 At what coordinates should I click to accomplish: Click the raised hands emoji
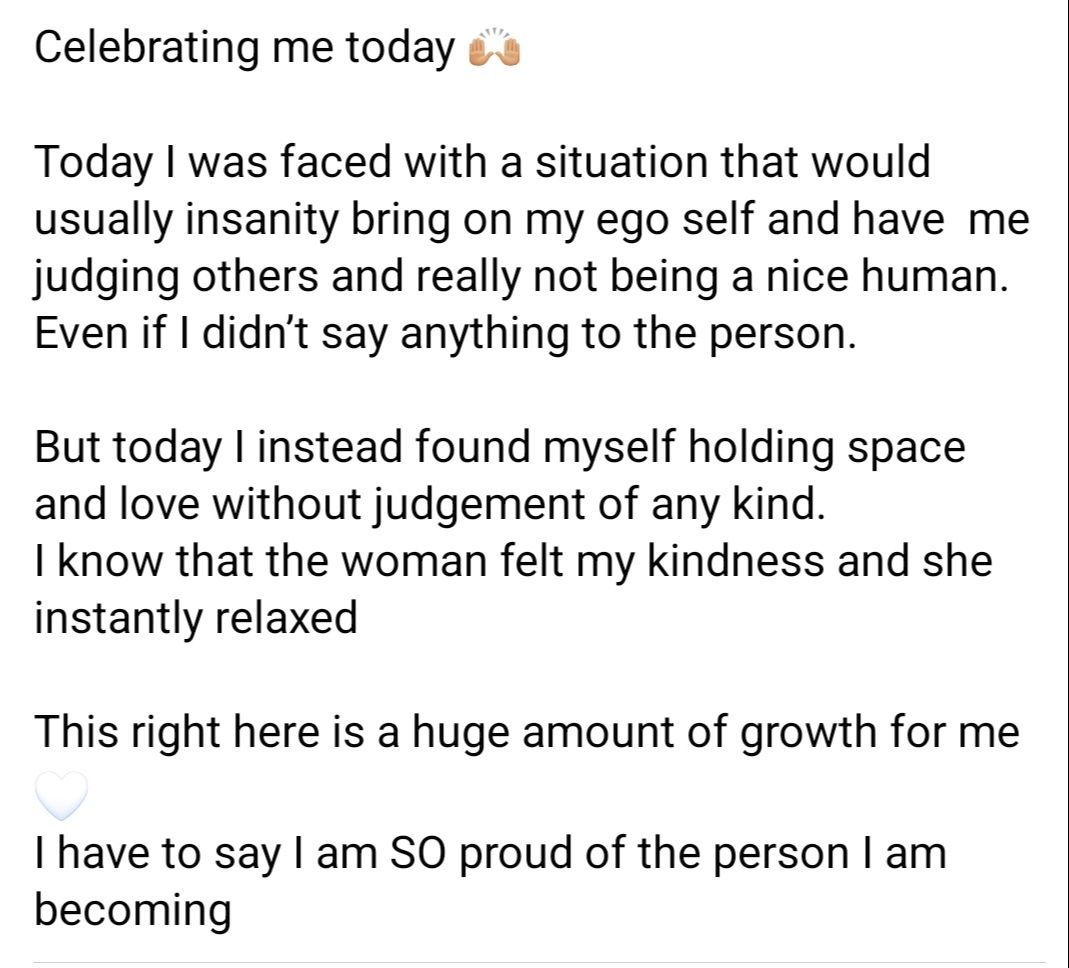click(x=494, y=50)
